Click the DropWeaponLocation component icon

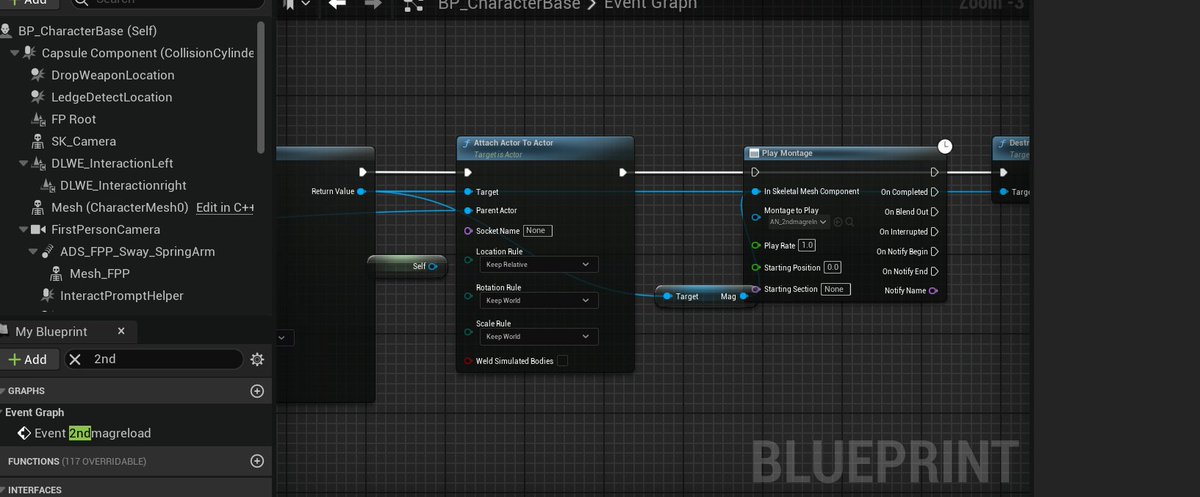tap(39, 75)
